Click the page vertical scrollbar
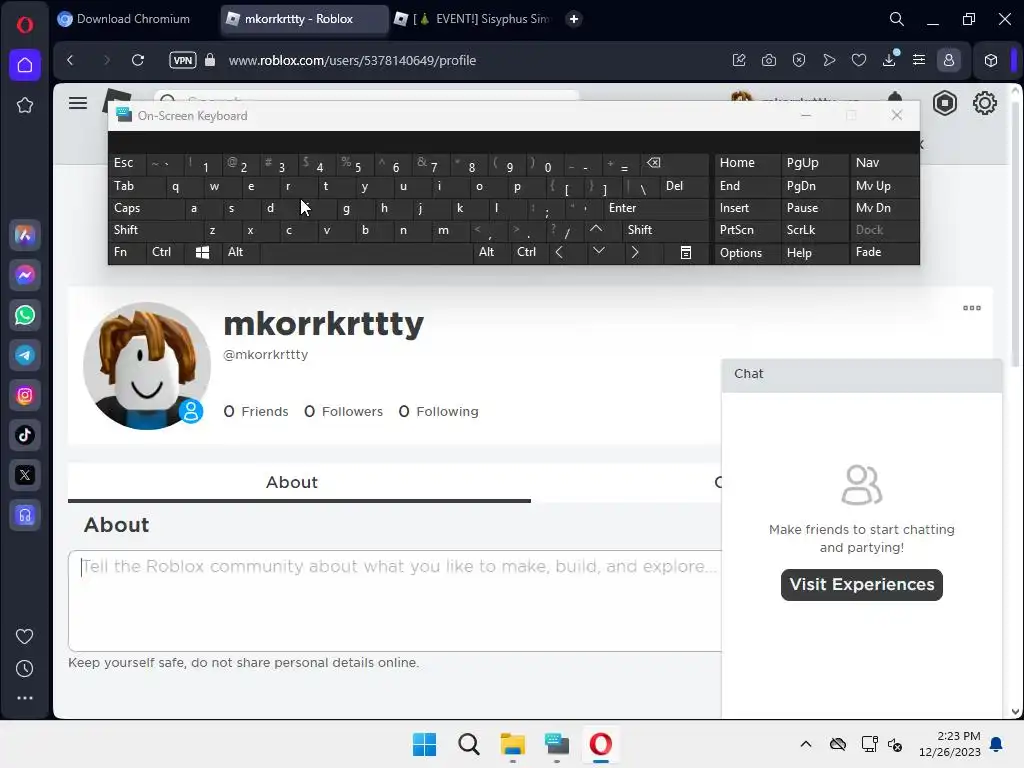Screen dimensions: 1024x768 click(1016, 235)
